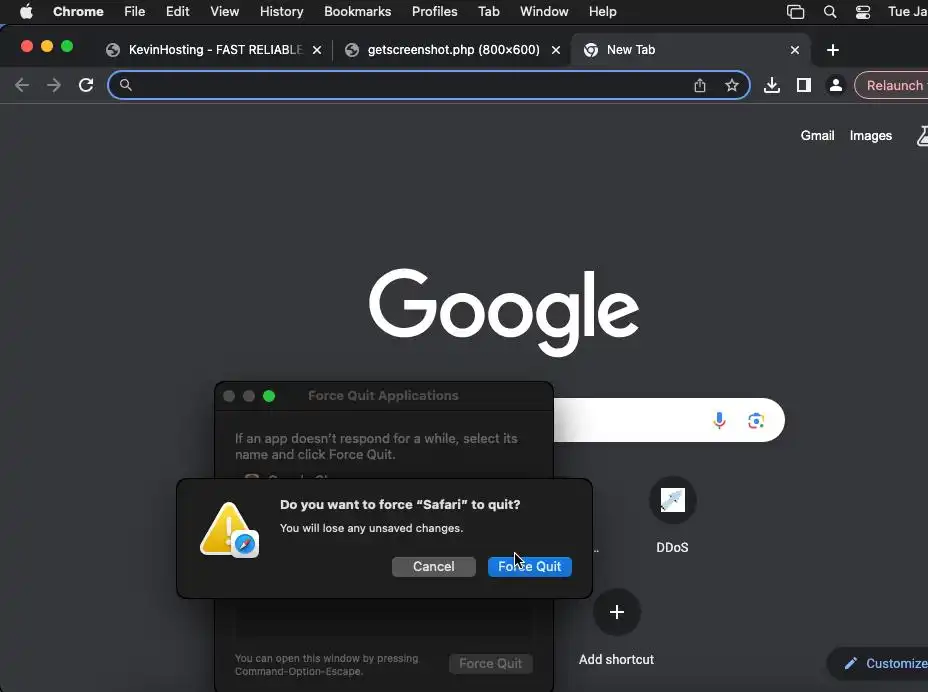
Task: Click the dimmed Force Quit button in window
Action: coord(491,664)
